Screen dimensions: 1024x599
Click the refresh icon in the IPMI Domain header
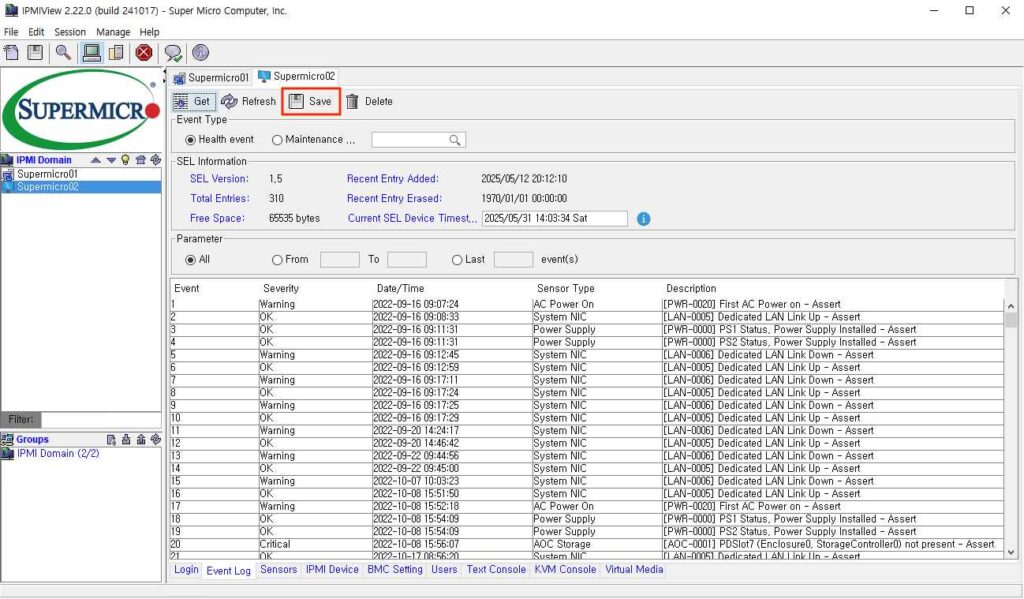[155, 160]
